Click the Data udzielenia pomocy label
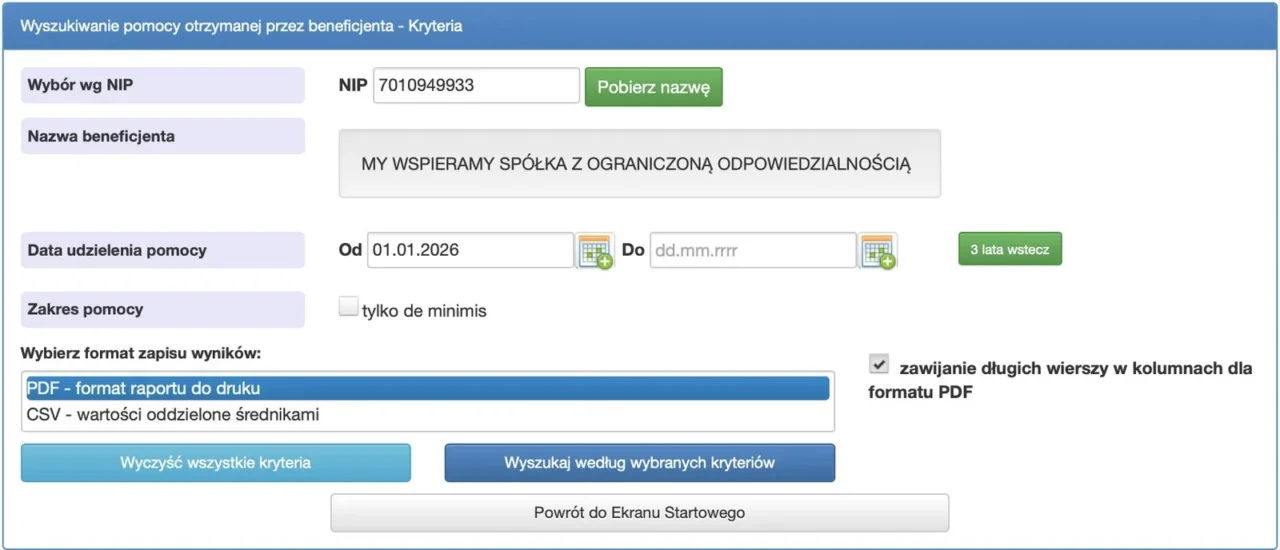The height and width of the screenshot is (550, 1280). point(163,250)
